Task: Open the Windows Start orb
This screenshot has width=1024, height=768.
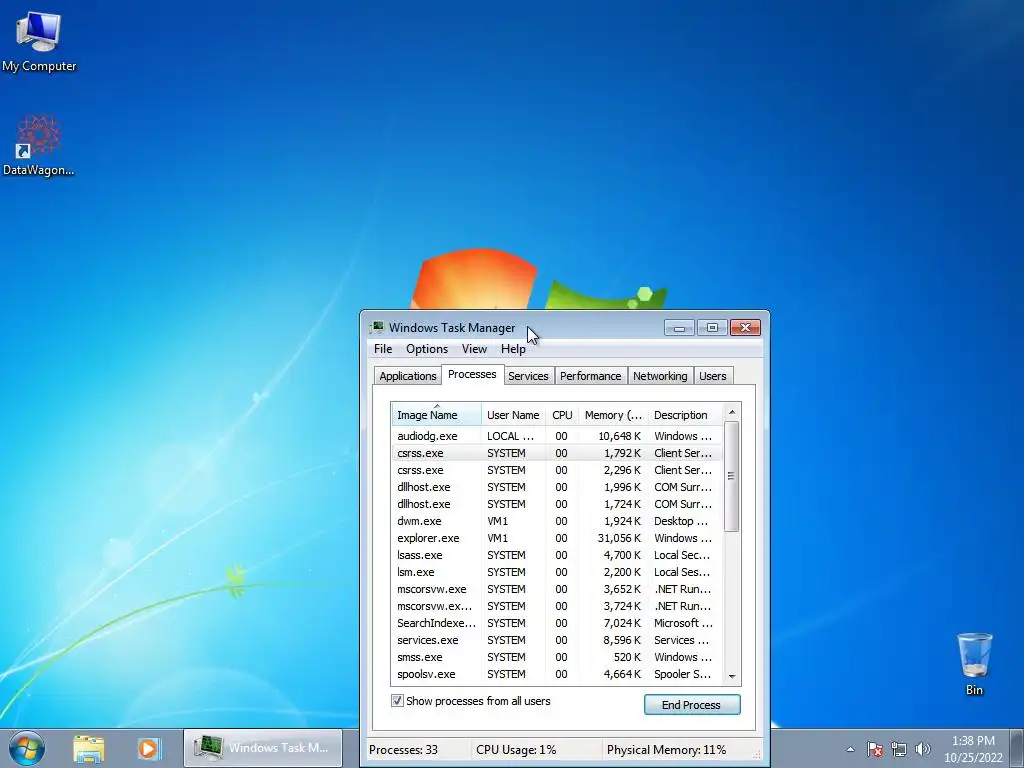Action: 27,748
